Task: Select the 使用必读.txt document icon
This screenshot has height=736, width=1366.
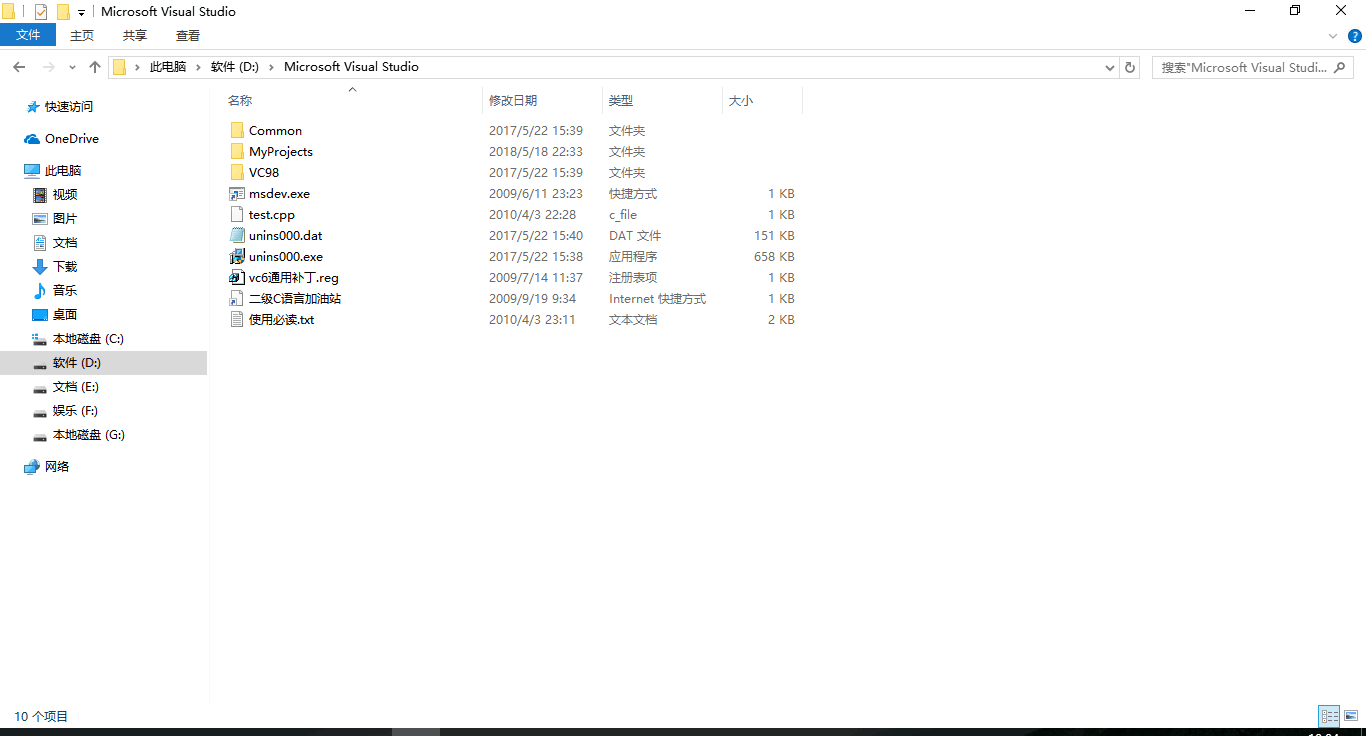Action: coord(237,319)
